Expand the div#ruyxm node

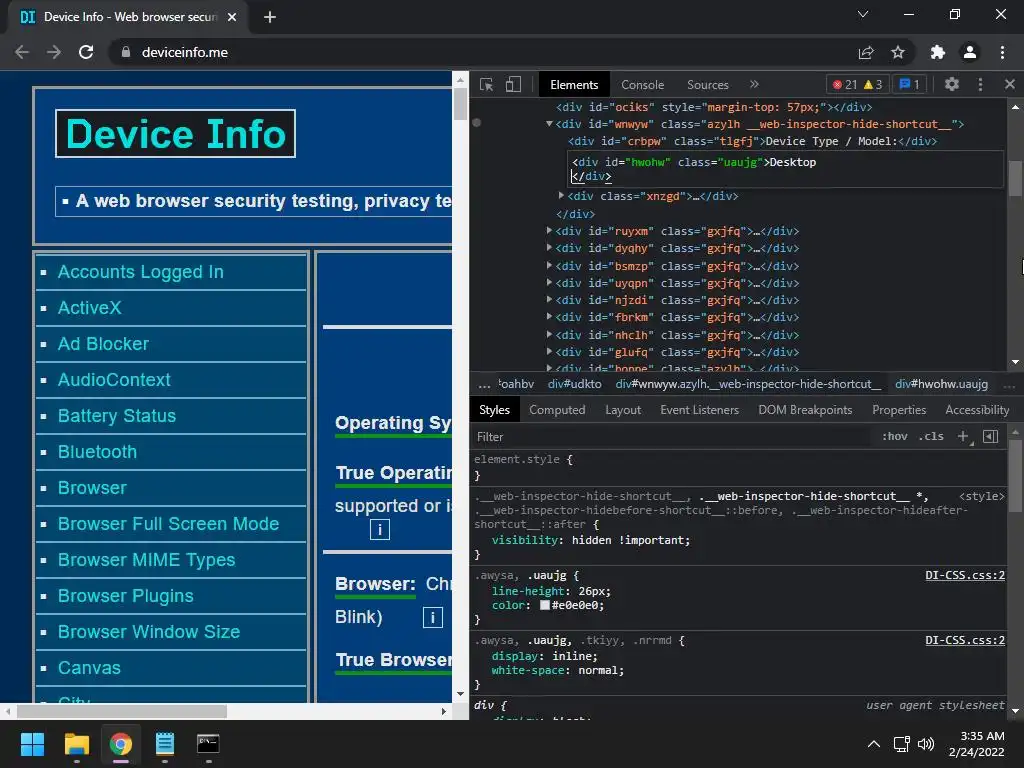click(x=549, y=231)
